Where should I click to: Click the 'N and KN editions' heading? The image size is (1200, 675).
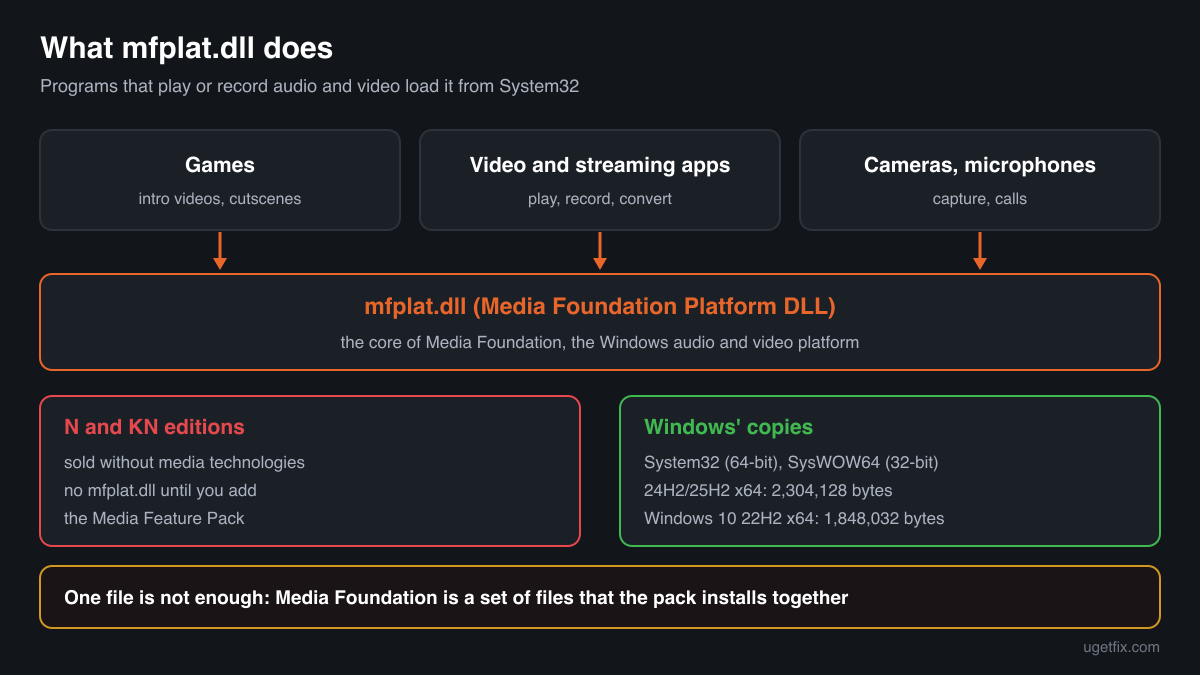point(154,427)
